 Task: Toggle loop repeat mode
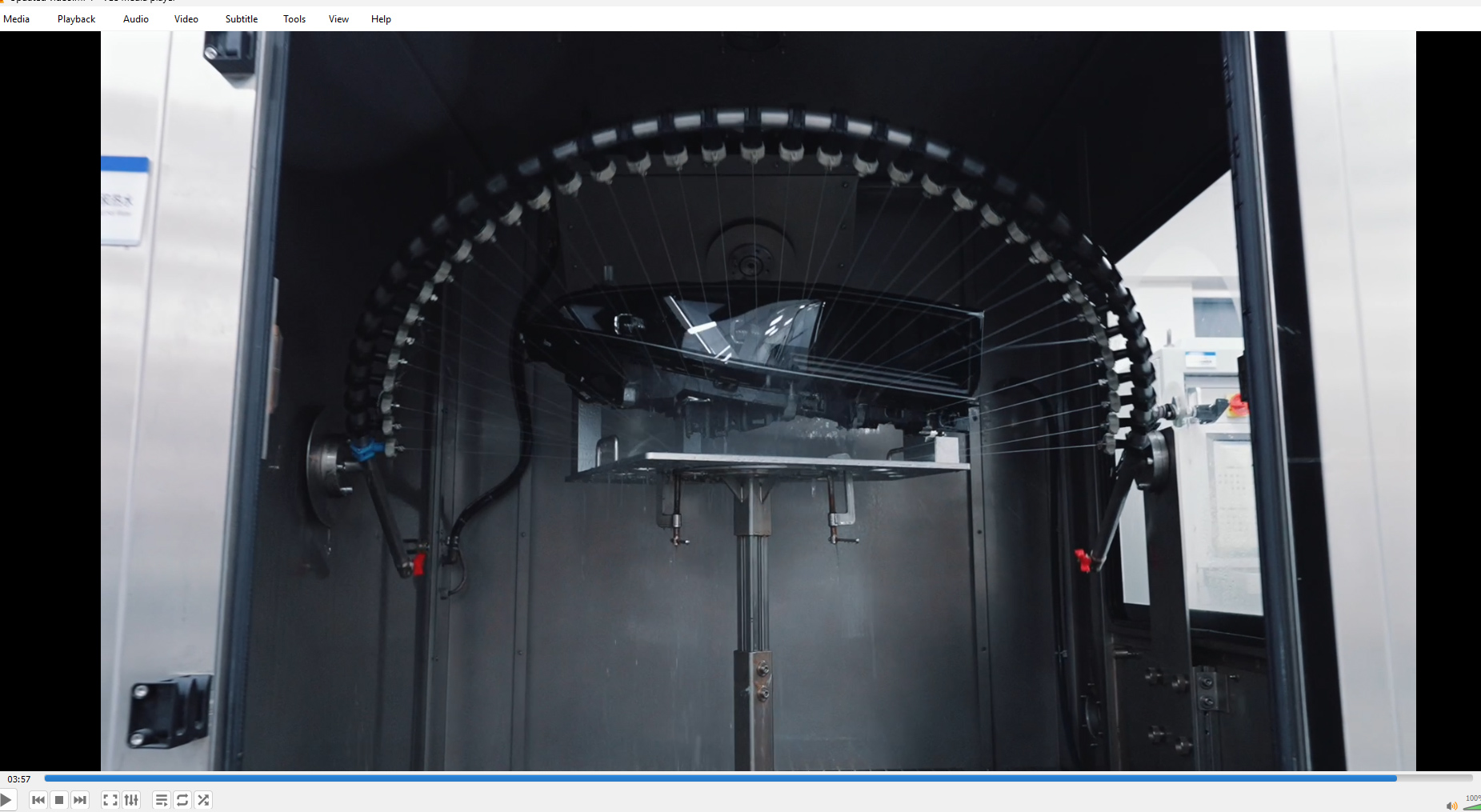[182, 800]
